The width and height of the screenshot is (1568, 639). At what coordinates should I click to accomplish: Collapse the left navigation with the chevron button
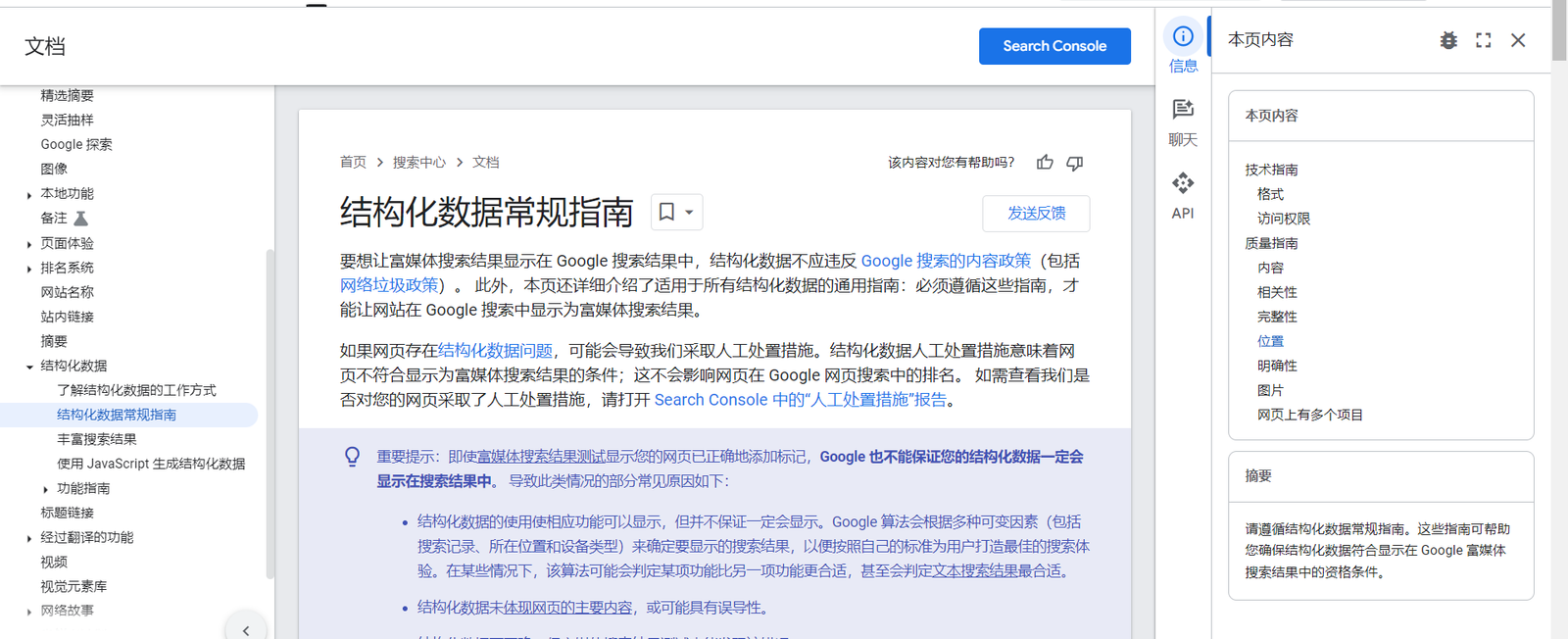click(x=246, y=629)
